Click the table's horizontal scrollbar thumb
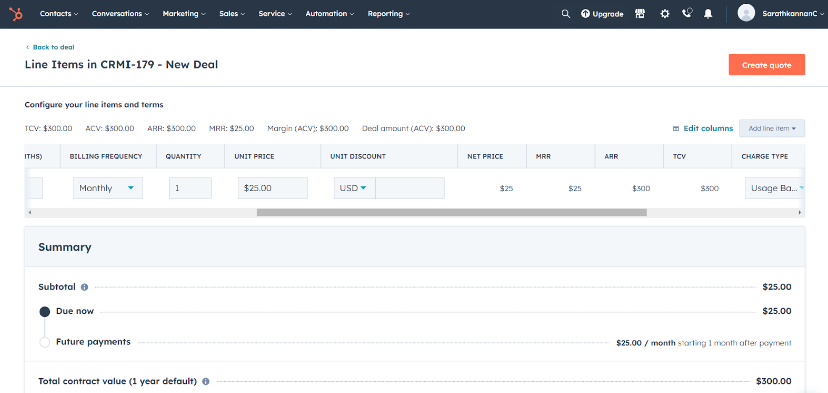This screenshot has height=393, width=828. click(x=451, y=212)
